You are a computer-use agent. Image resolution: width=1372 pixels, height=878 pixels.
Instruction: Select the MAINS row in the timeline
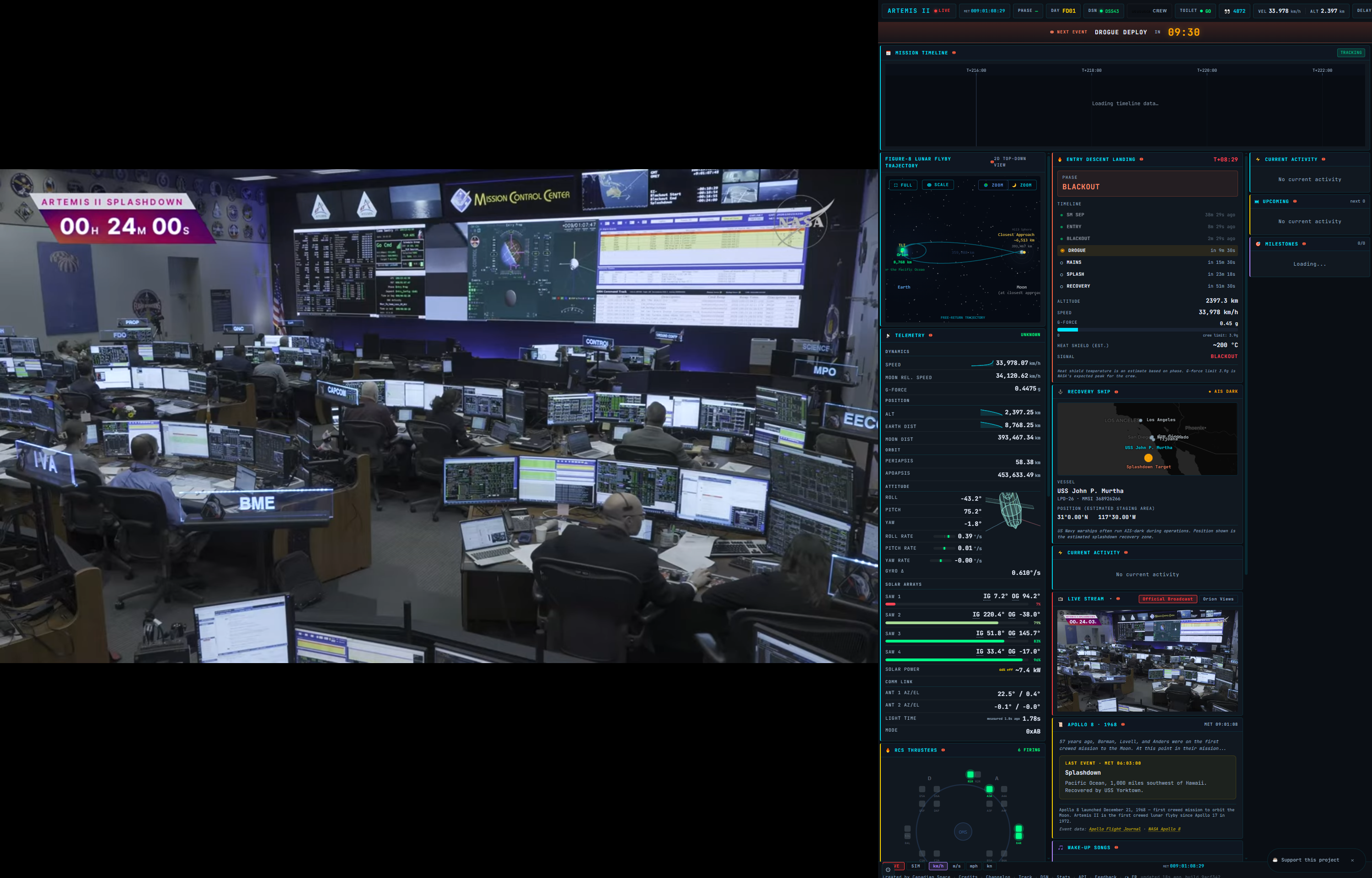1147,263
